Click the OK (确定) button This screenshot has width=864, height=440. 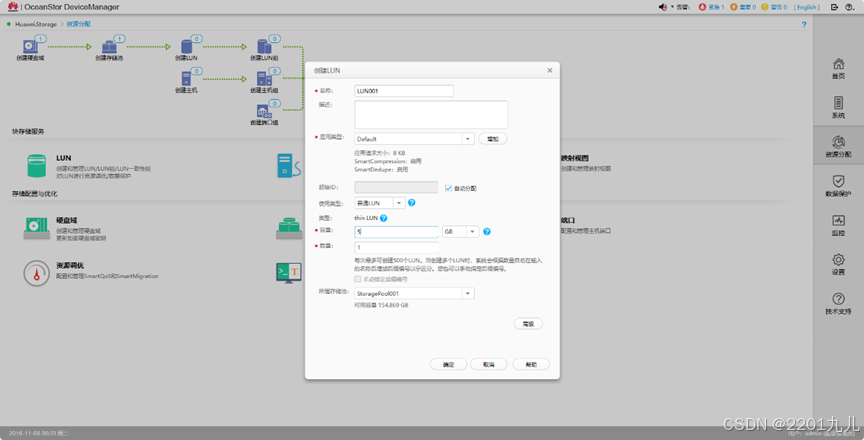(x=449, y=365)
